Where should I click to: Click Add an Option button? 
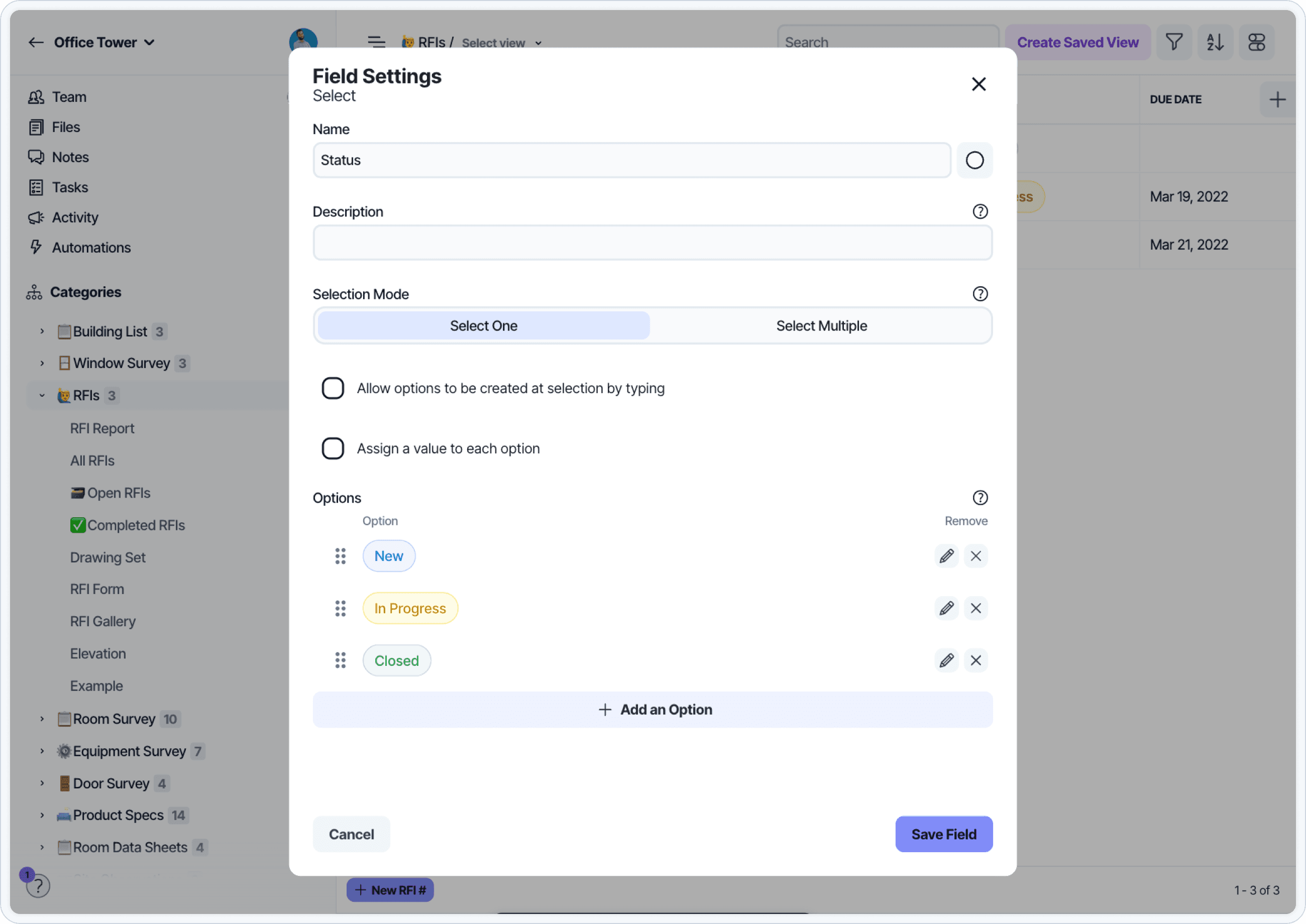[652, 710]
